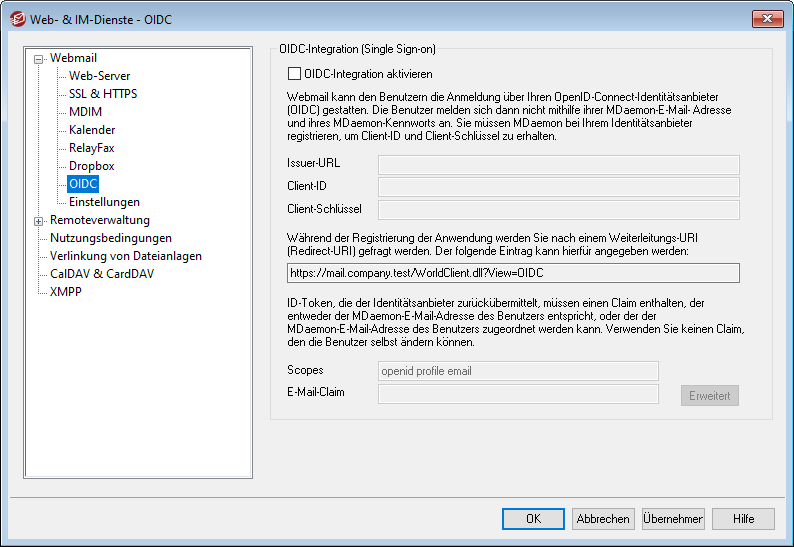Open the XMPP settings page
794x547 pixels.
(66, 292)
